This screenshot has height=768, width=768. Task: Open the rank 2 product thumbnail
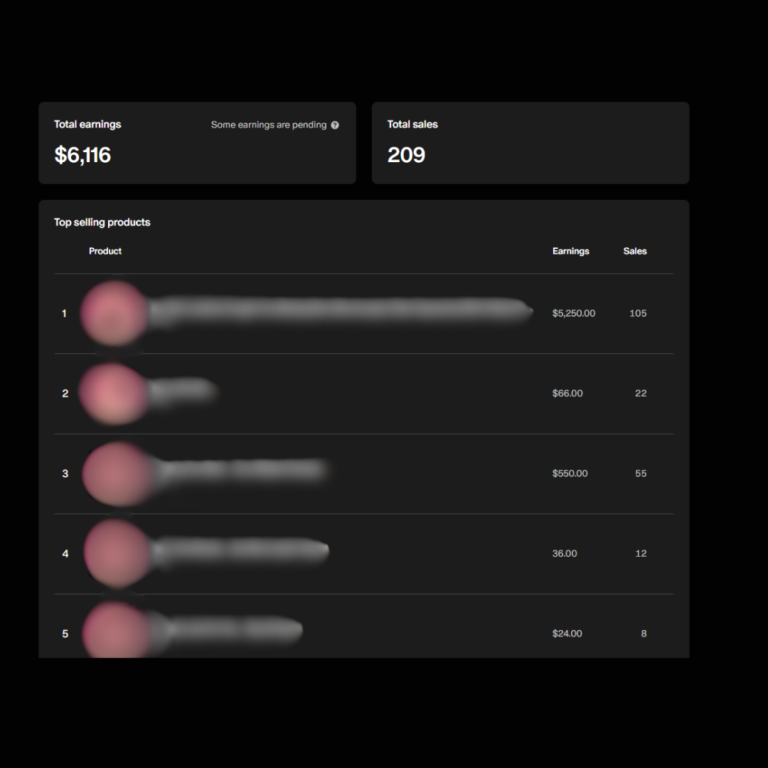[113, 392]
